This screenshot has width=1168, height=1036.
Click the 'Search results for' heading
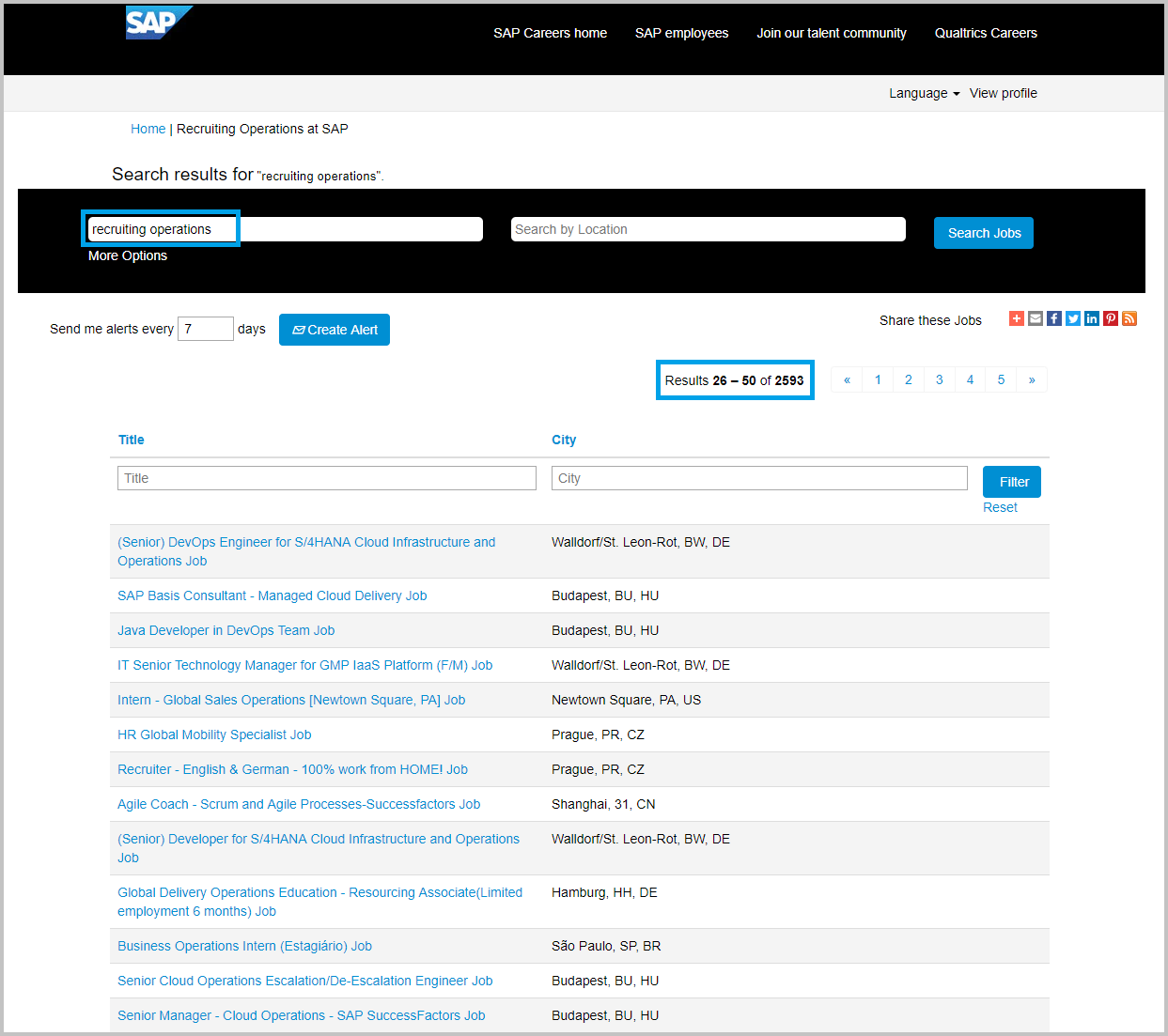[182, 174]
